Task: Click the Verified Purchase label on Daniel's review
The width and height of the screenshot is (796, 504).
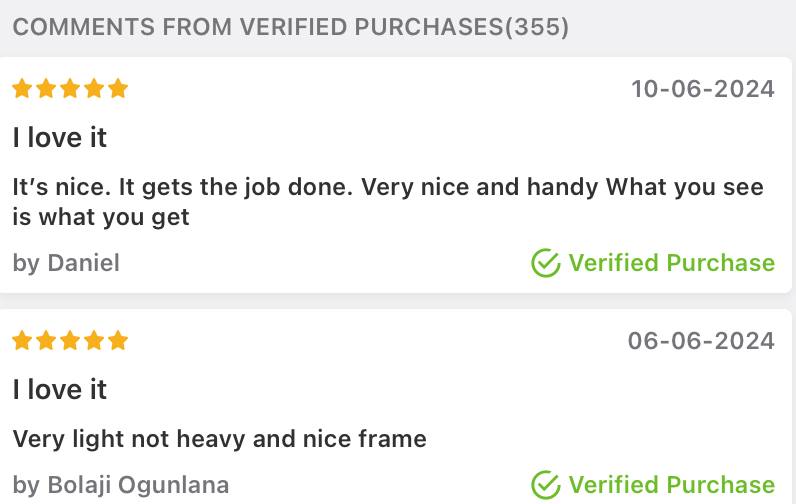Action: (671, 263)
